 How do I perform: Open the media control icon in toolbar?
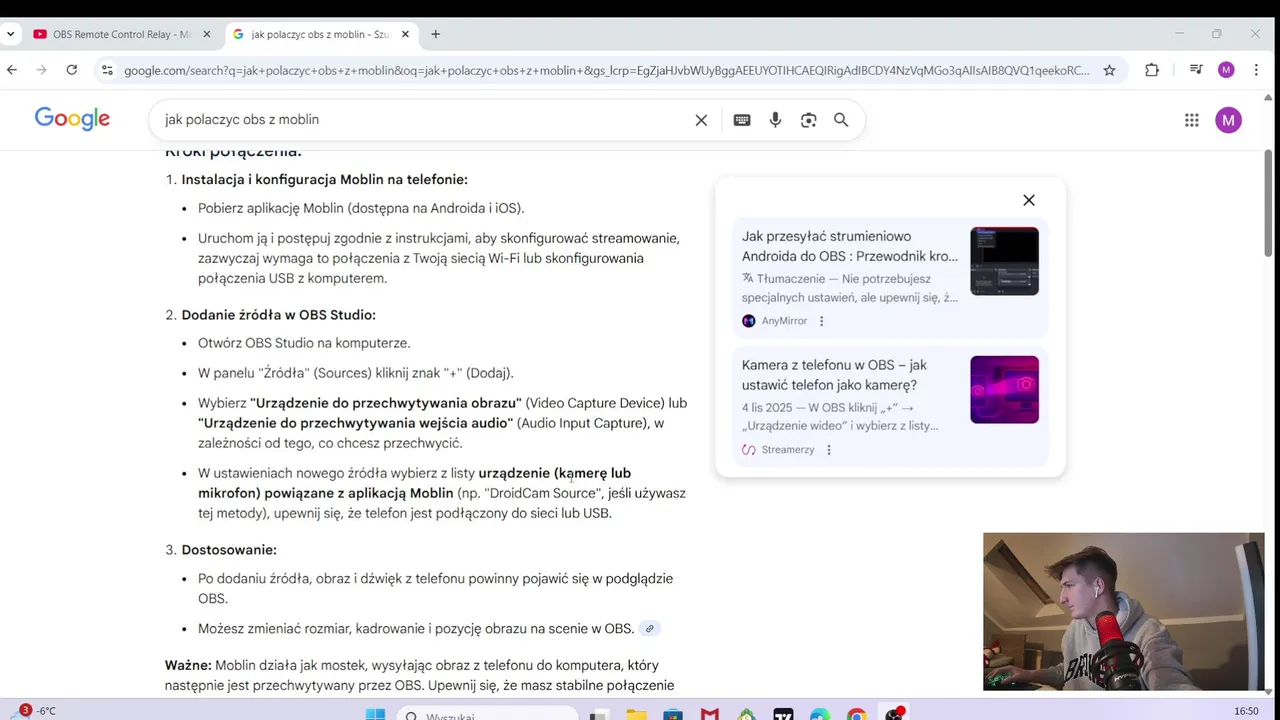point(1196,70)
